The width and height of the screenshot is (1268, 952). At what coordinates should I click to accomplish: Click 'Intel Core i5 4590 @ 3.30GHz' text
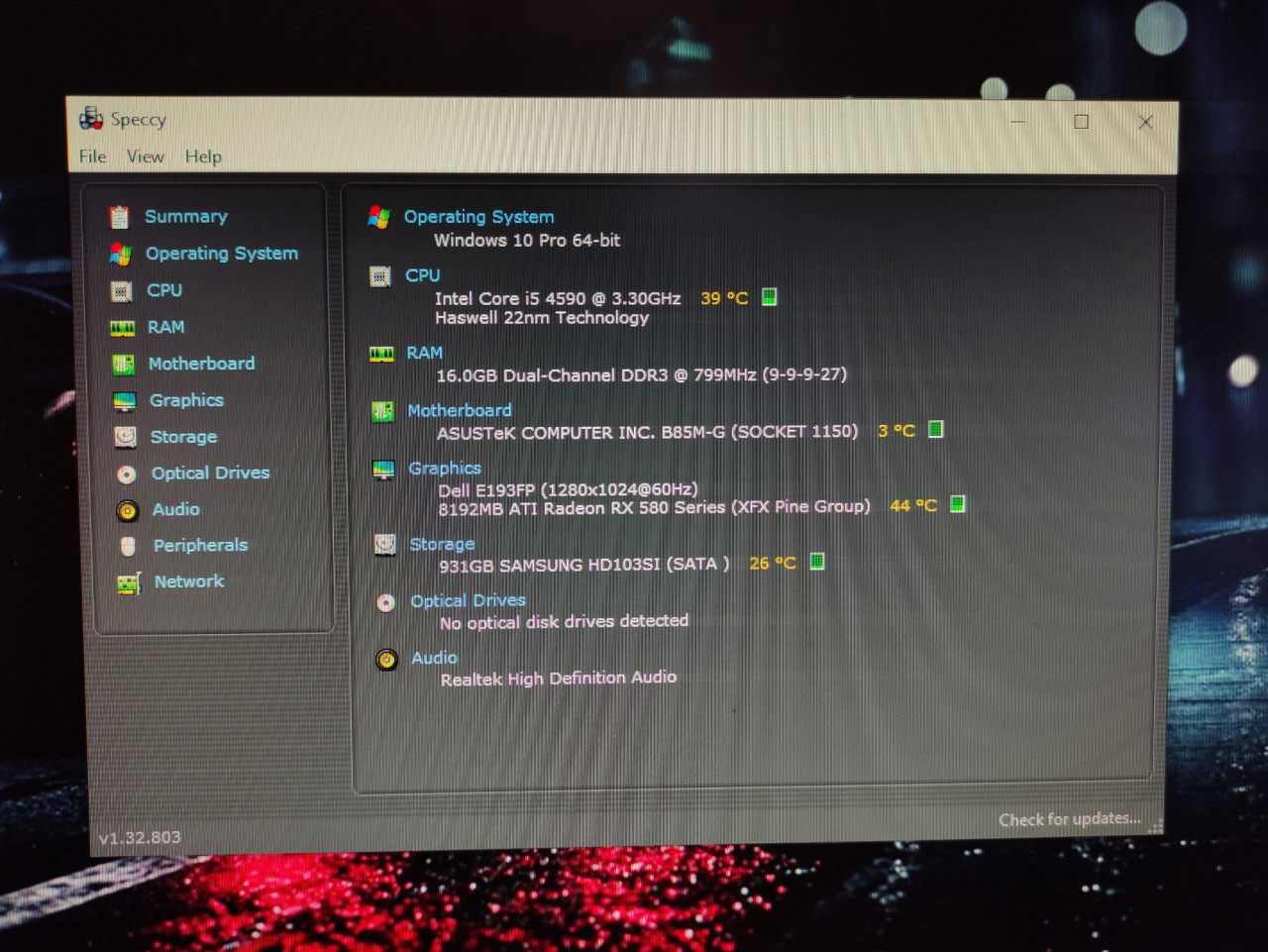point(558,298)
